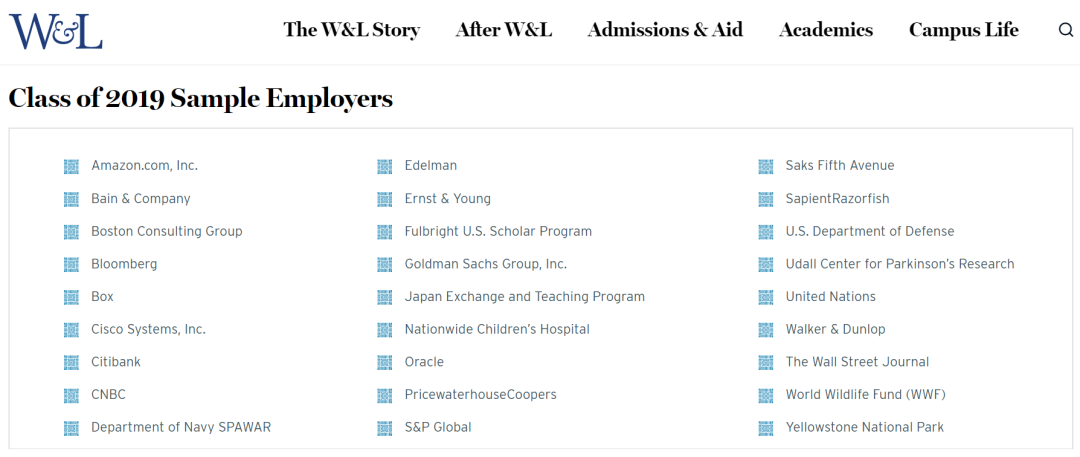
Task: Select the Fulbright U.S. Scholar Program entry
Action: pyautogui.click(x=498, y=232)
